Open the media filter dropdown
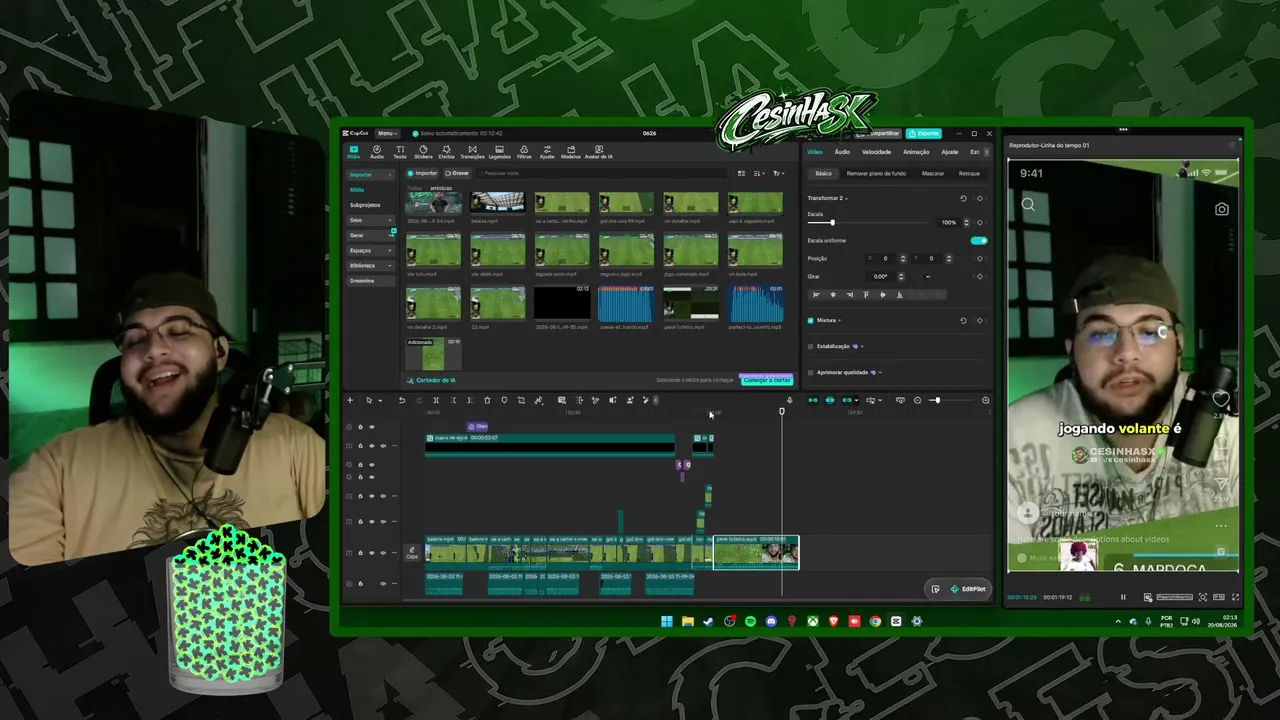The width and height of the screenshot is (1280, 720). pyautogui.click(x=779, y=173)
